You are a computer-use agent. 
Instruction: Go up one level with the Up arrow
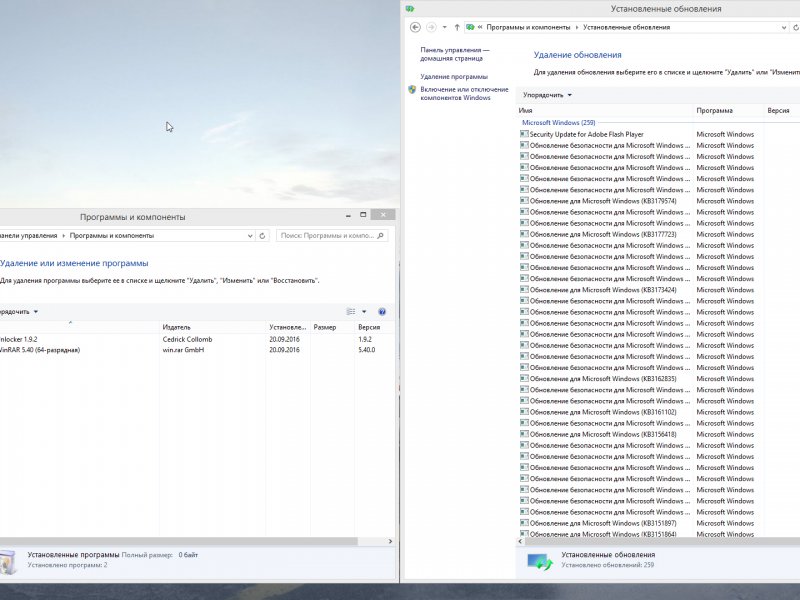457,28
